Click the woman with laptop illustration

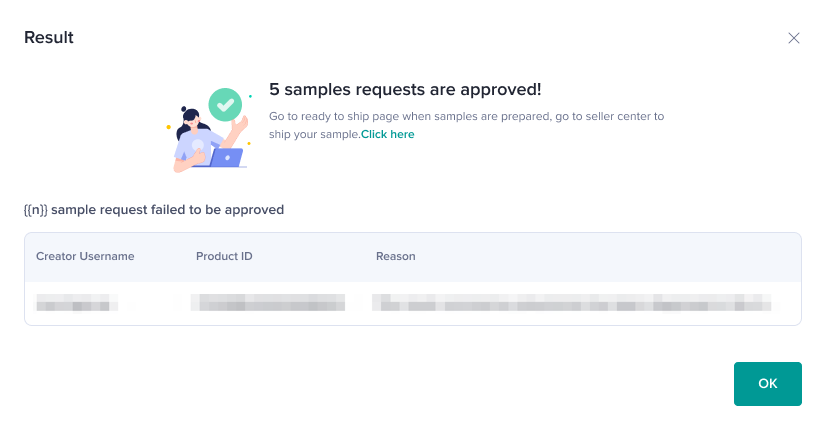point(200,135)
